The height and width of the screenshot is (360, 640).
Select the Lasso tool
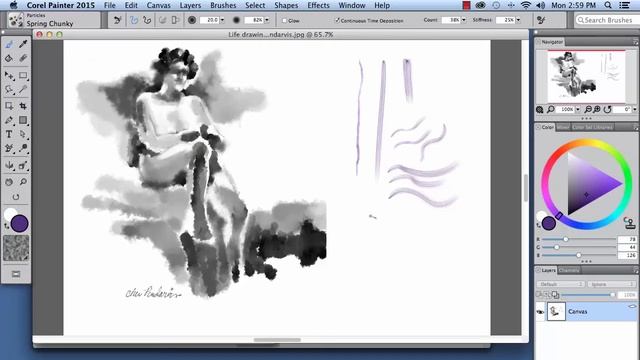pos(9,89)
